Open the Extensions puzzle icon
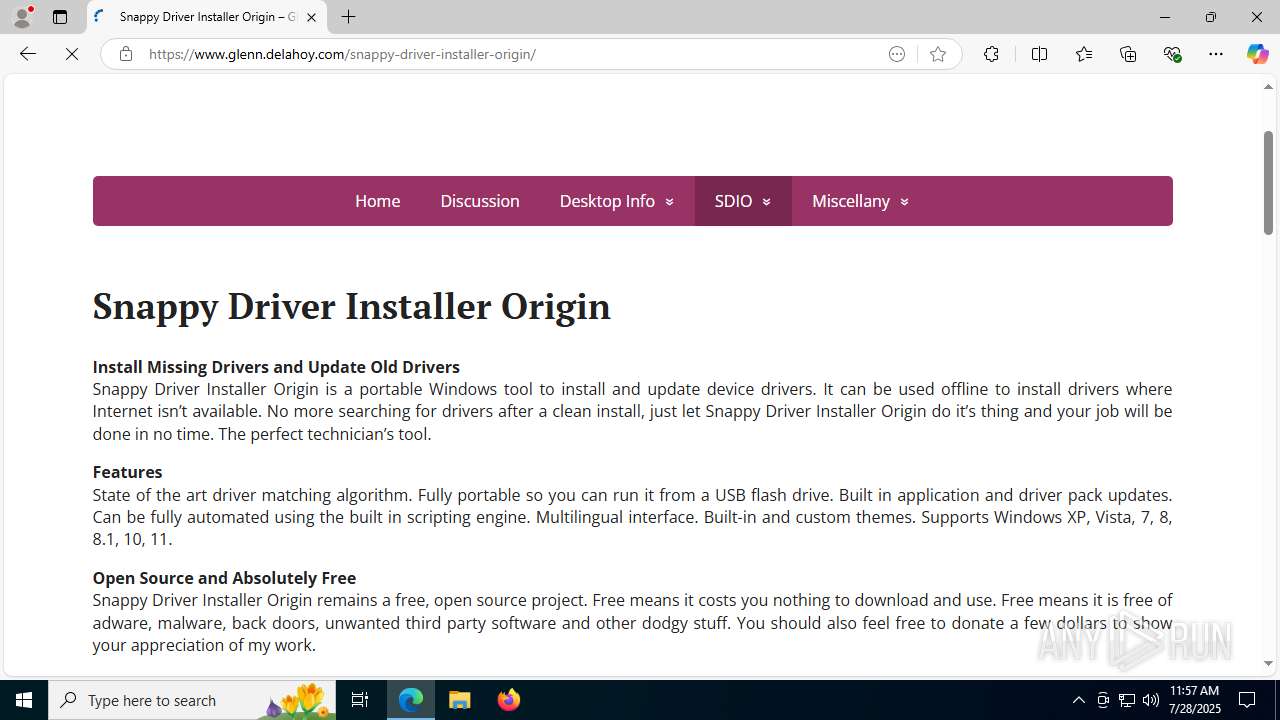 coord(991,54)
